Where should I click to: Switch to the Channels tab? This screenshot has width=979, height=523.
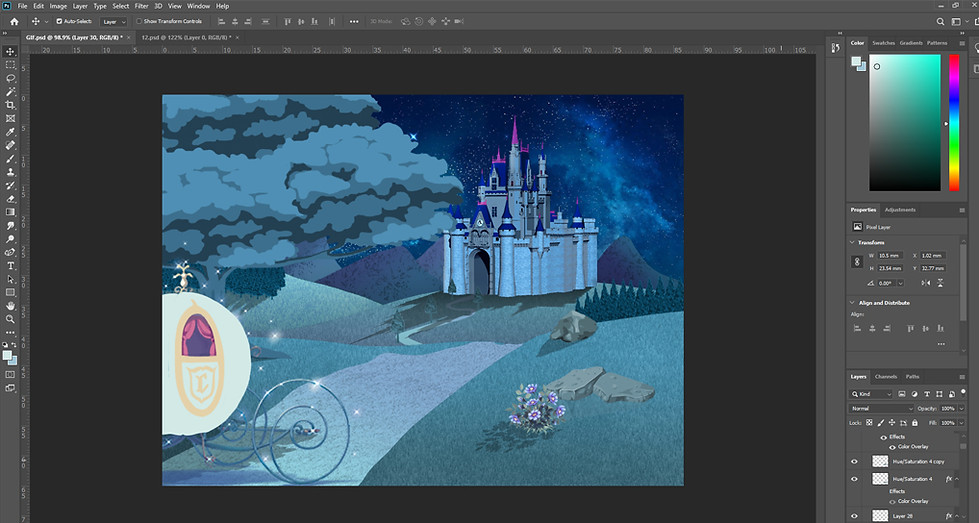pos(885,376)
